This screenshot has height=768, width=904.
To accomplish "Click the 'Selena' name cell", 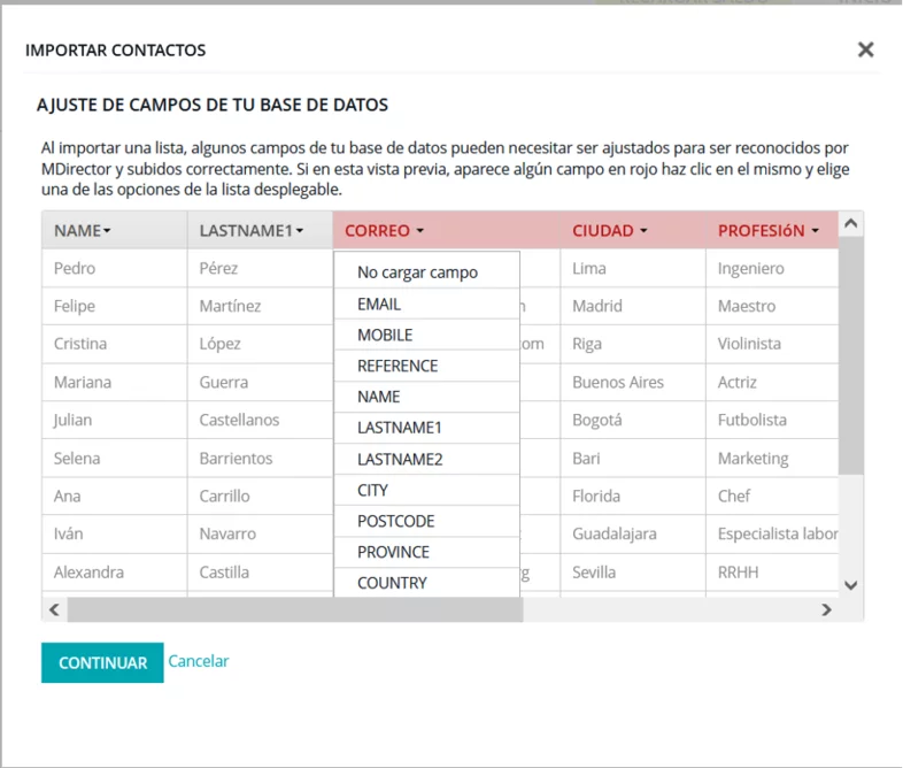I will [114, 458].
